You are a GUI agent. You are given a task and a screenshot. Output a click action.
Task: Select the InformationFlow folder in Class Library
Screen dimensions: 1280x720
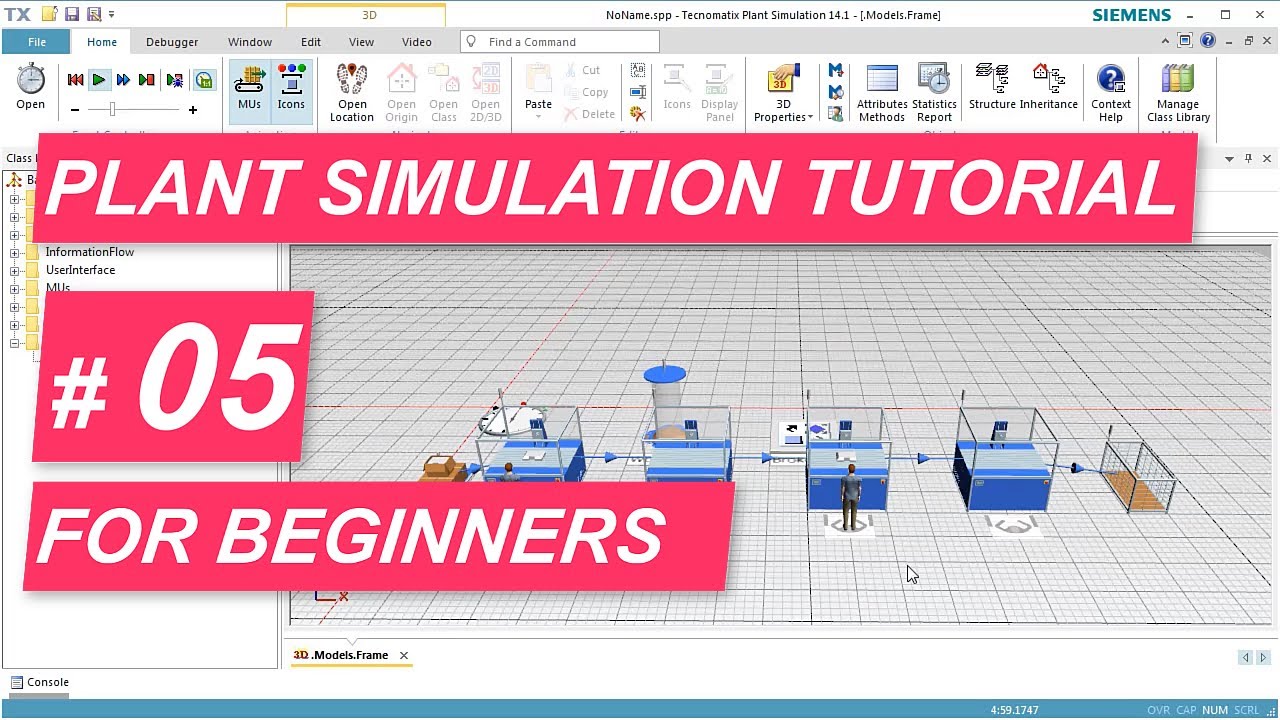pos(89,252)
